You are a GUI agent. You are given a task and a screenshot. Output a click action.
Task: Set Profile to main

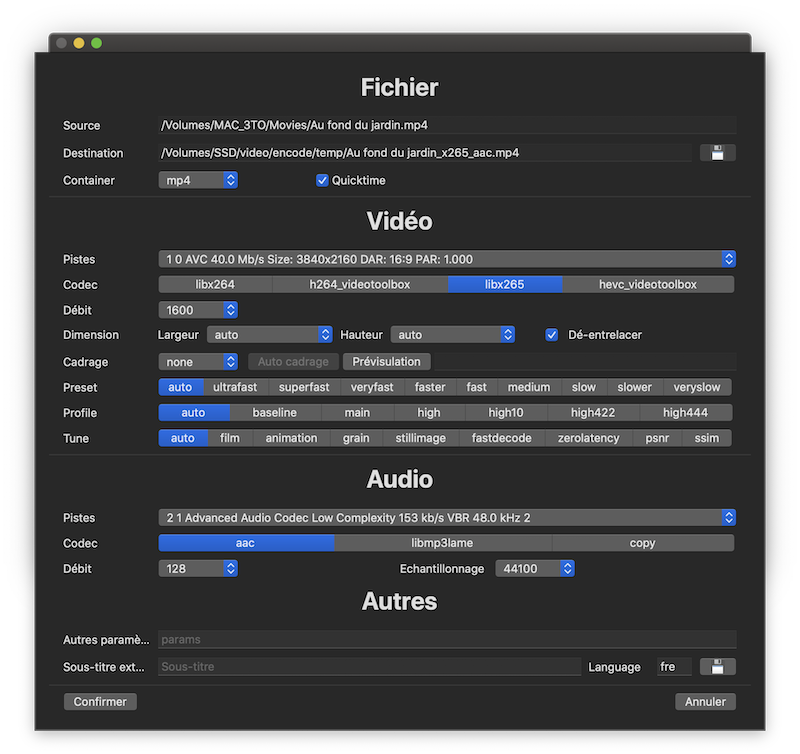pos(357,413)
